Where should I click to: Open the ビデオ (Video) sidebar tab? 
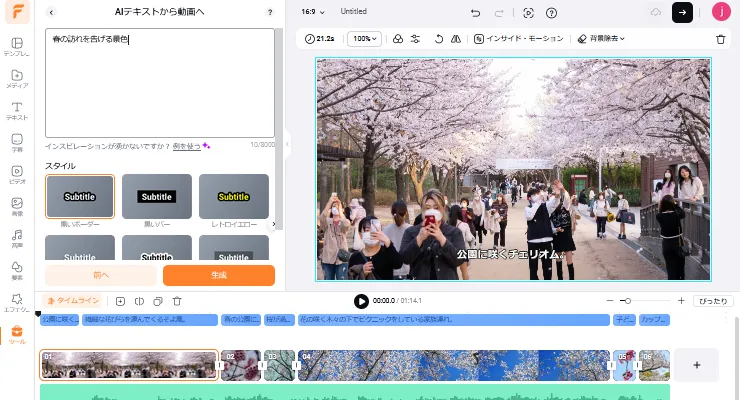click(x=17, y=174)
